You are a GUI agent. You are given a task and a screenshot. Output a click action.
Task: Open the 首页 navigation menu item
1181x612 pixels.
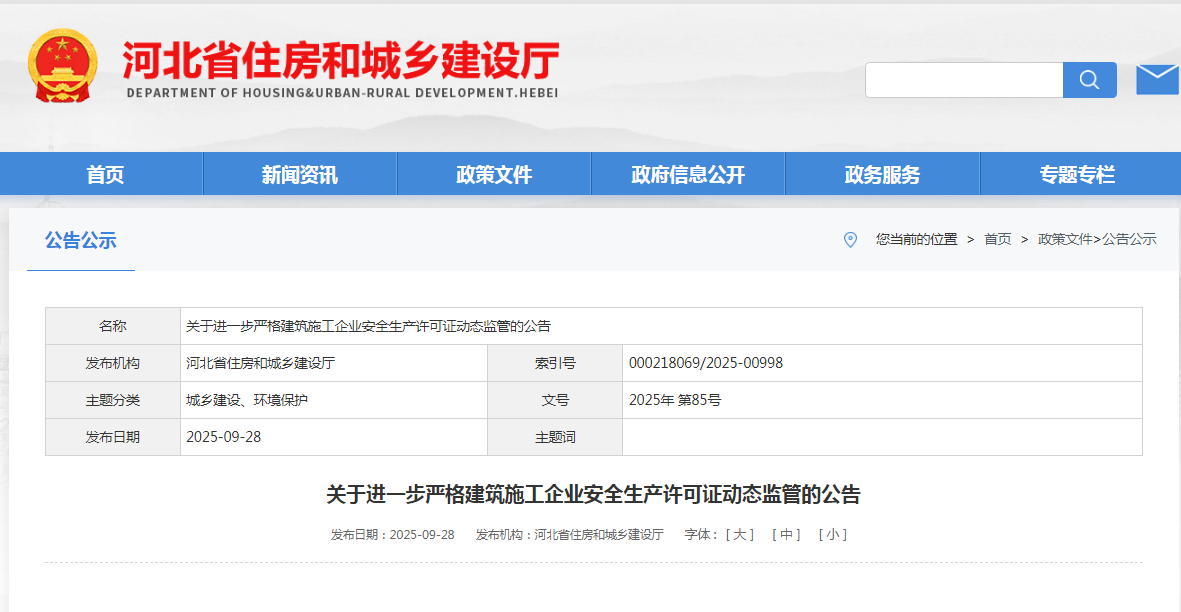click(105, 175)
